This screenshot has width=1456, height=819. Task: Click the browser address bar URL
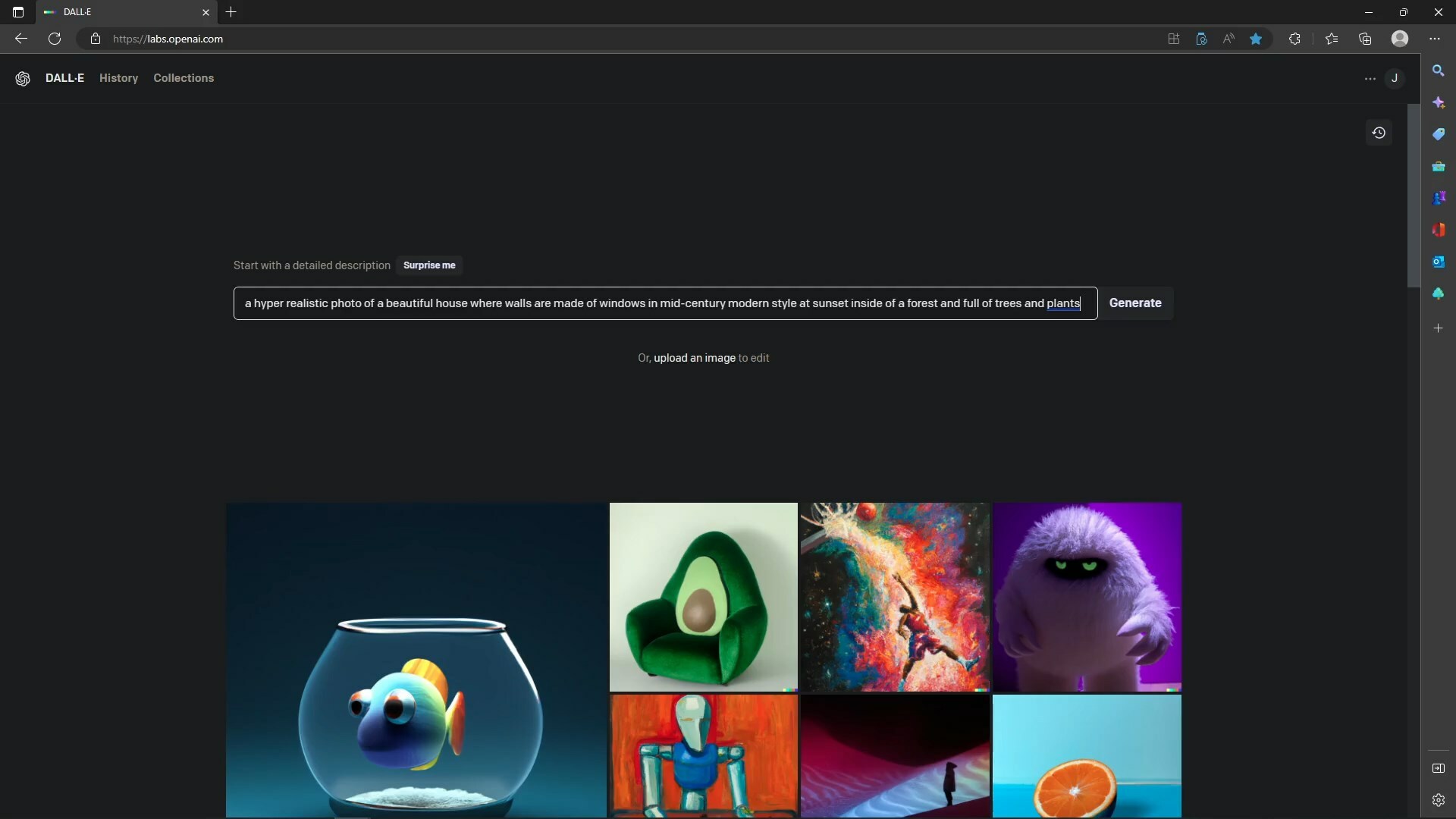pos(168,39)
